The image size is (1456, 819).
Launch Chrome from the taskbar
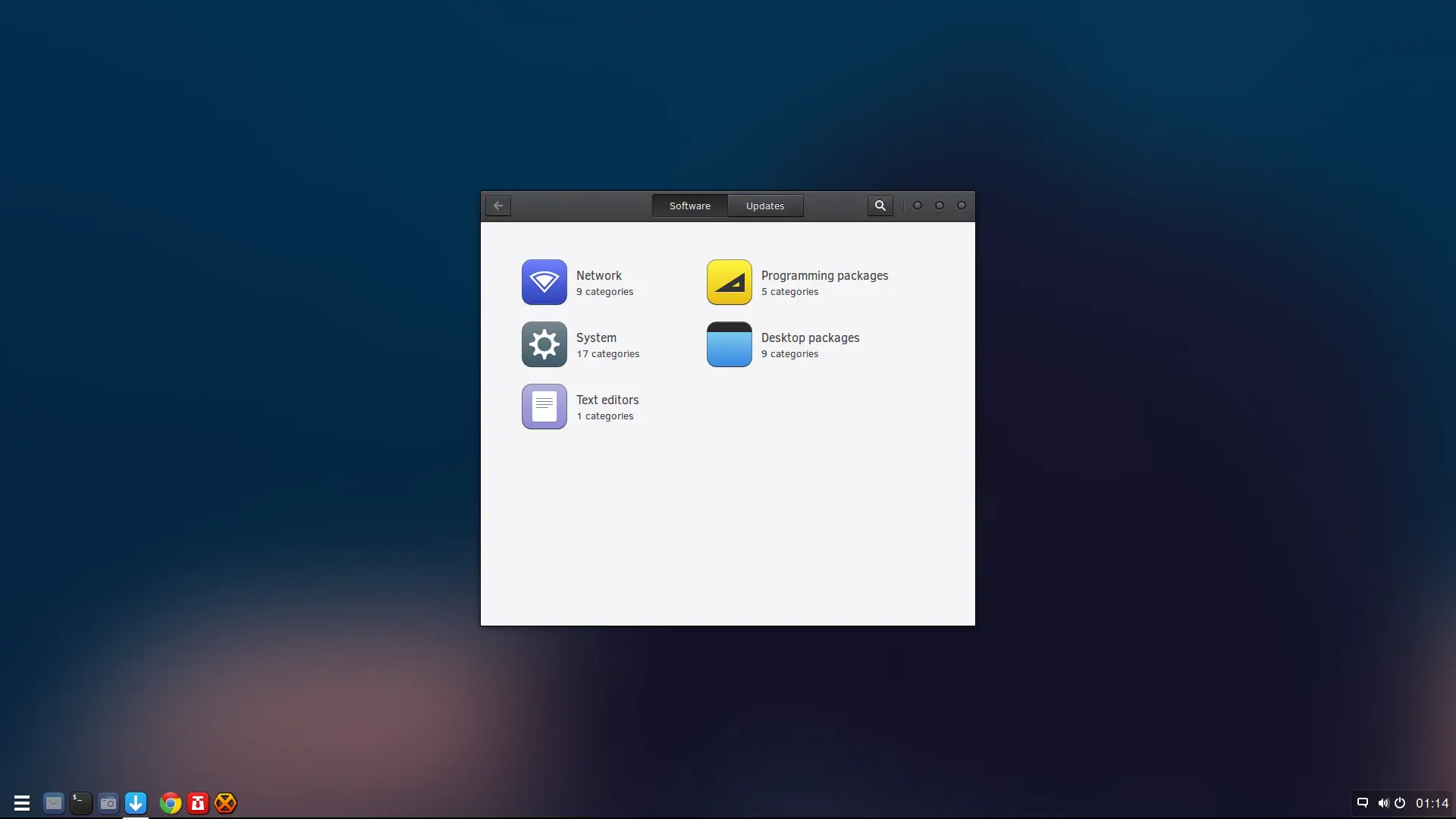tap(171, 803)
